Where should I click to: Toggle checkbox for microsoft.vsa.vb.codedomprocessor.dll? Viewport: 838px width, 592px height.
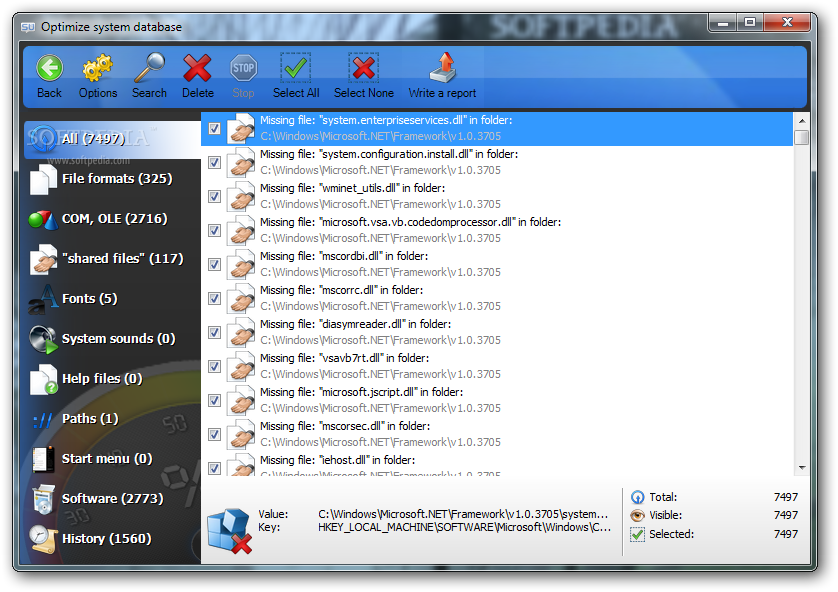[x=214, y=230]
